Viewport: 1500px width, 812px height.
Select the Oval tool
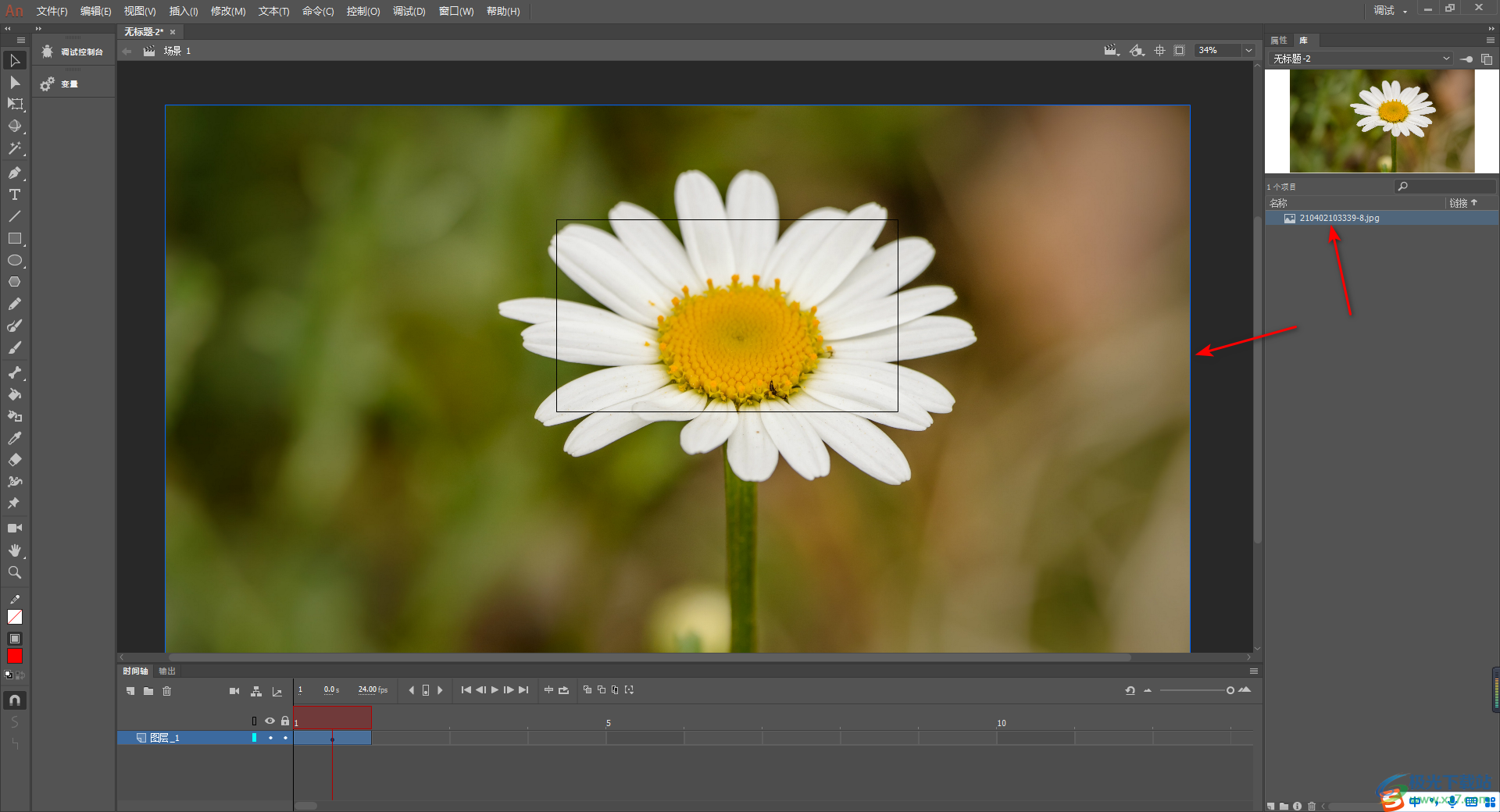coord(15,260)
